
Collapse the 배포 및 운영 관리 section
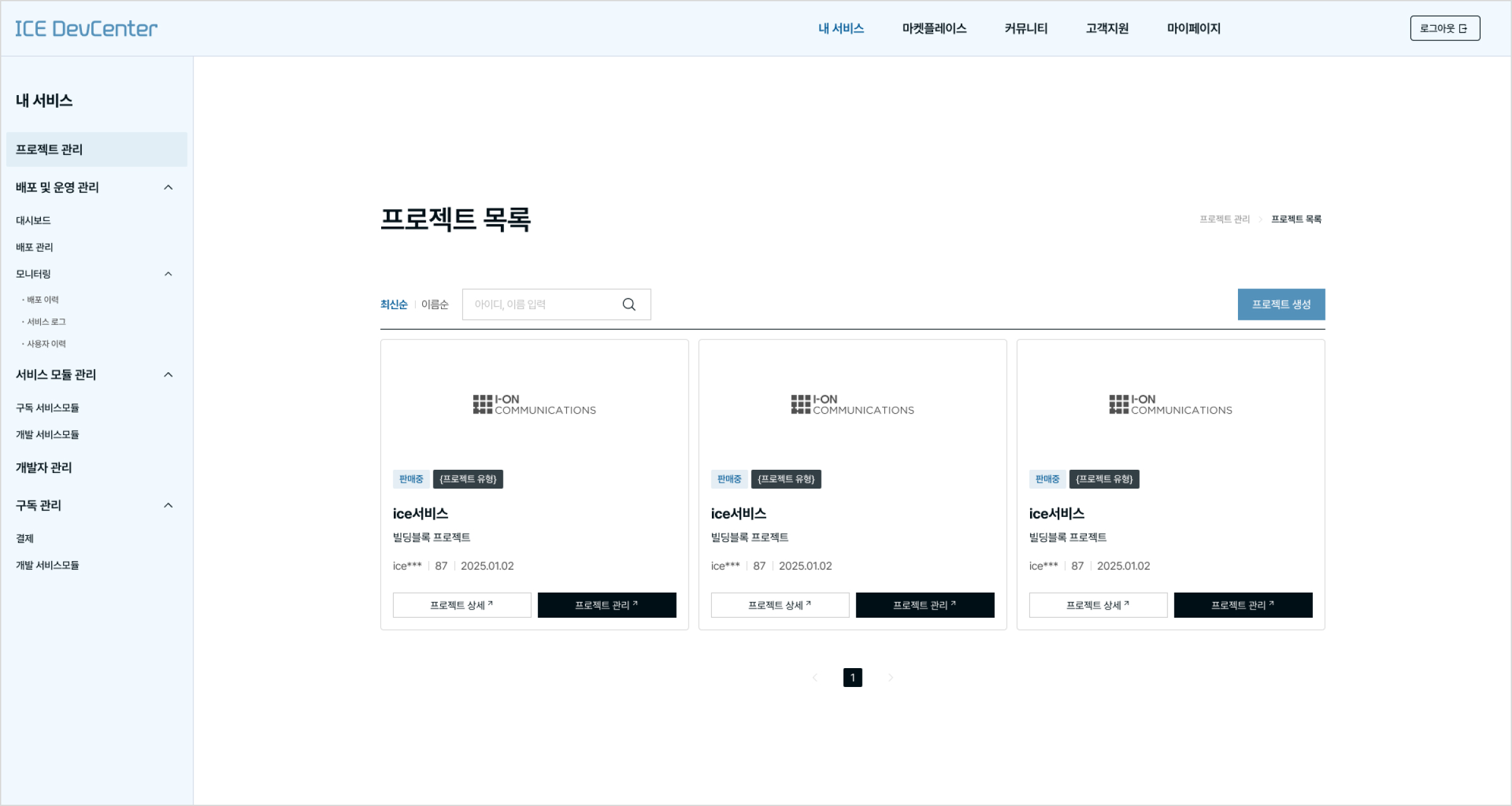click(x=168, y=187)
